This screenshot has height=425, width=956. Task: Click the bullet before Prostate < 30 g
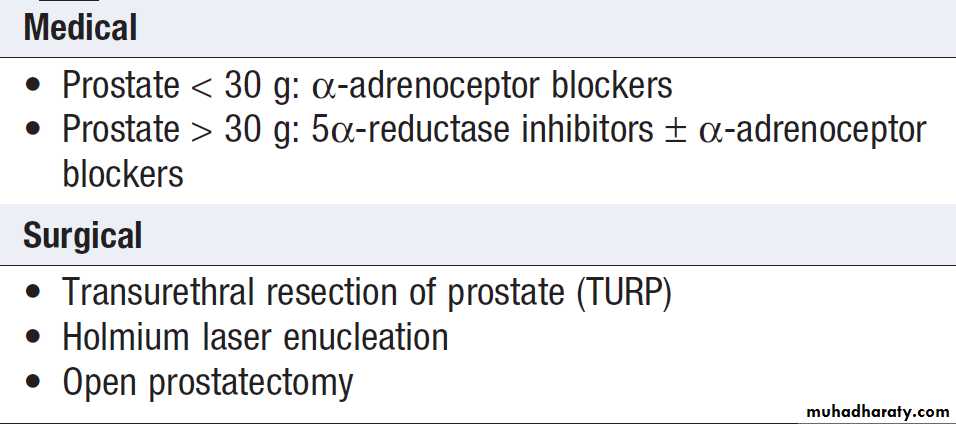point(35,87)
